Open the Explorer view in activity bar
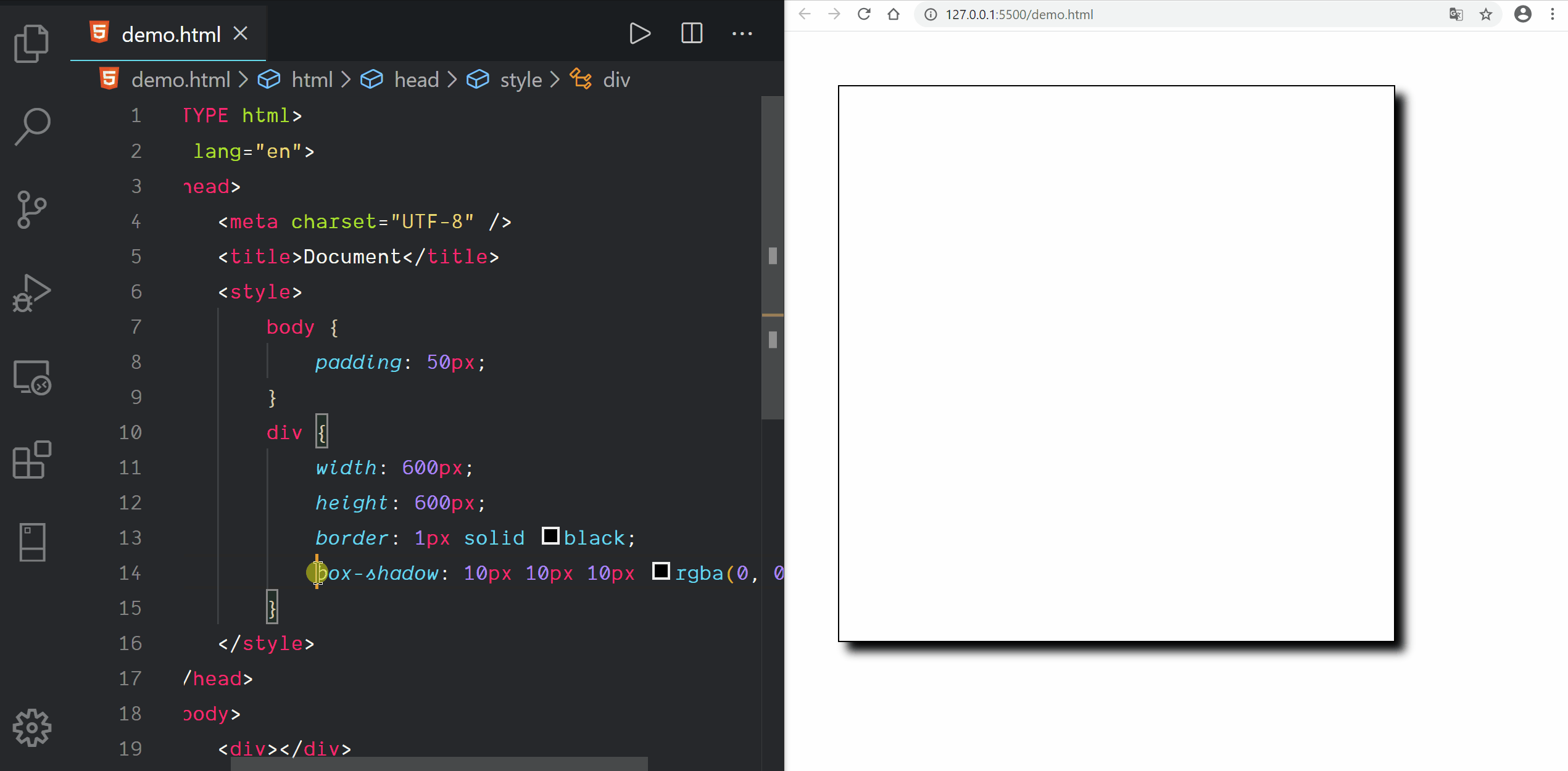This screenshot has height=771, width=1568. click(x=31, y=43)
